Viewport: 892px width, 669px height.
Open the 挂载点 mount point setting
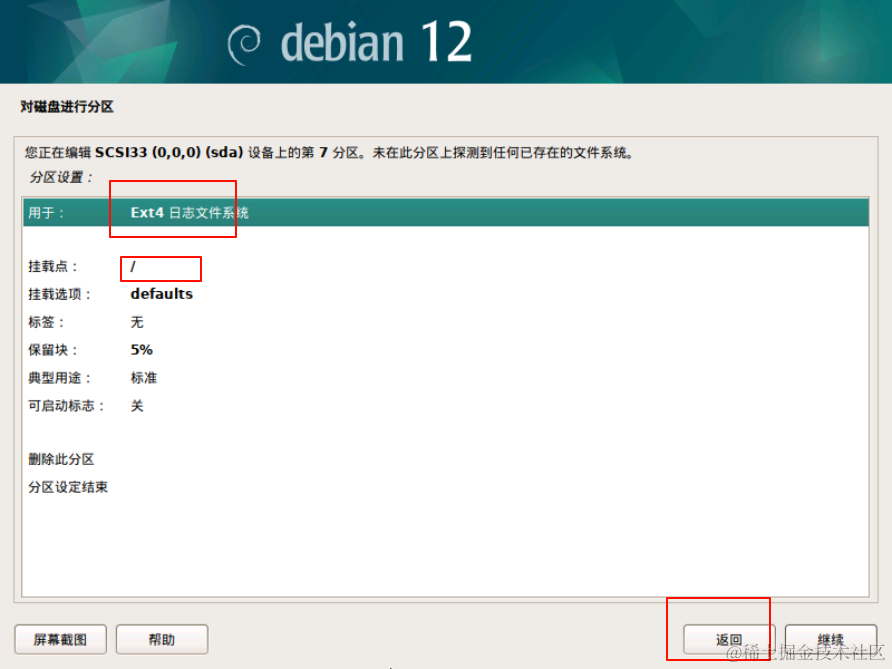click(445, 266)
